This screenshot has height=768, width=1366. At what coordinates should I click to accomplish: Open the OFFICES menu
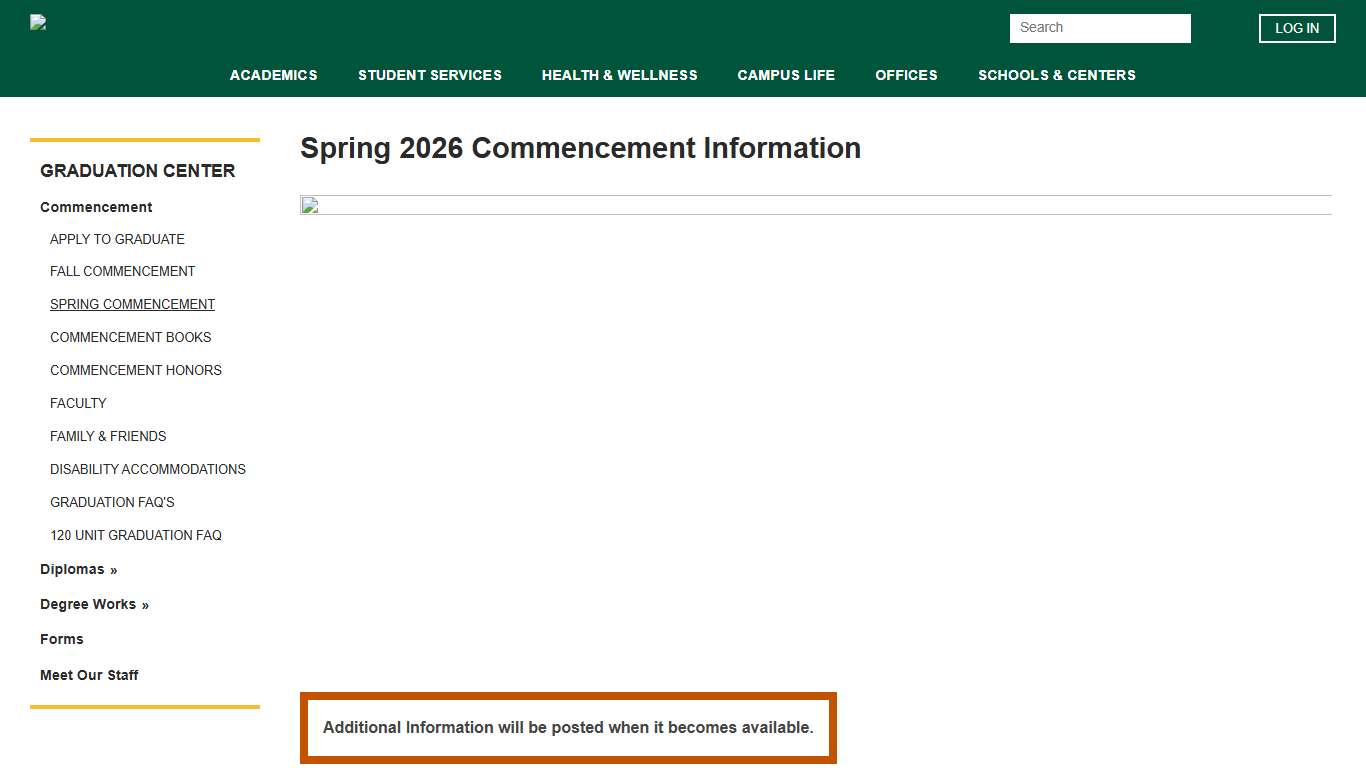pyautogui.click(x=906, y=75)
